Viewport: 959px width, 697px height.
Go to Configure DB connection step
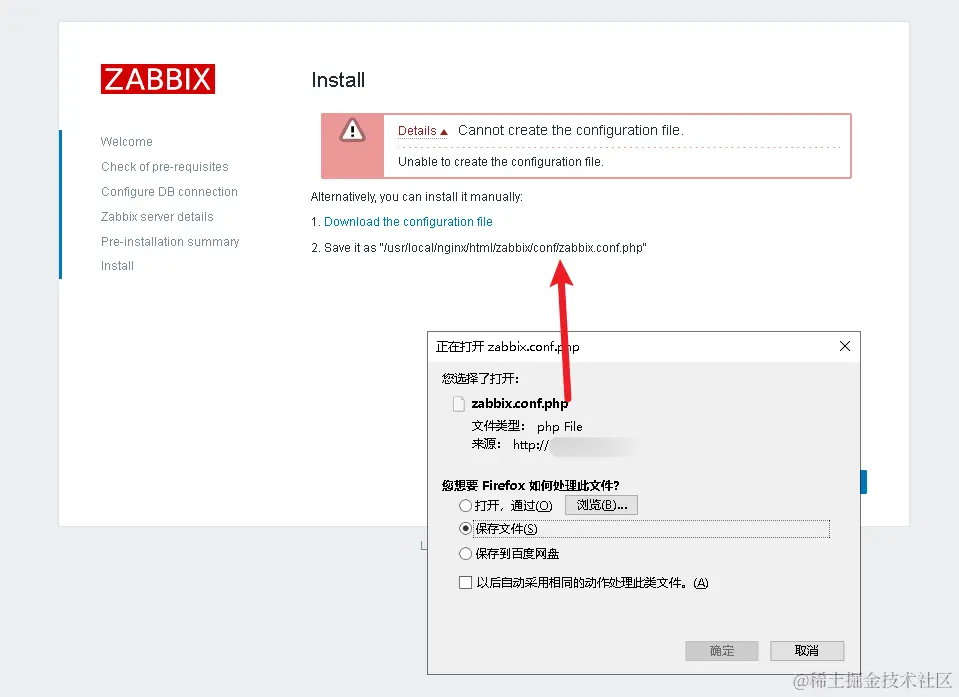[169, 192]
